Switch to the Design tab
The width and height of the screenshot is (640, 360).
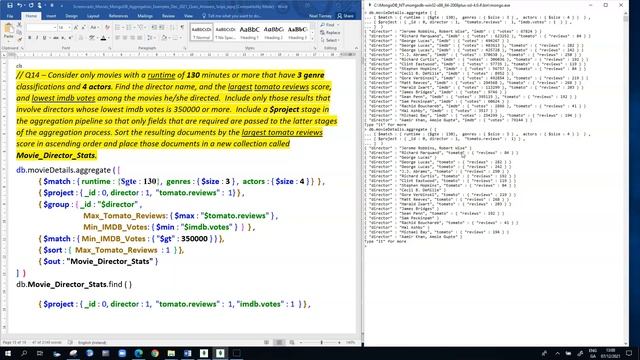point(71,16)
